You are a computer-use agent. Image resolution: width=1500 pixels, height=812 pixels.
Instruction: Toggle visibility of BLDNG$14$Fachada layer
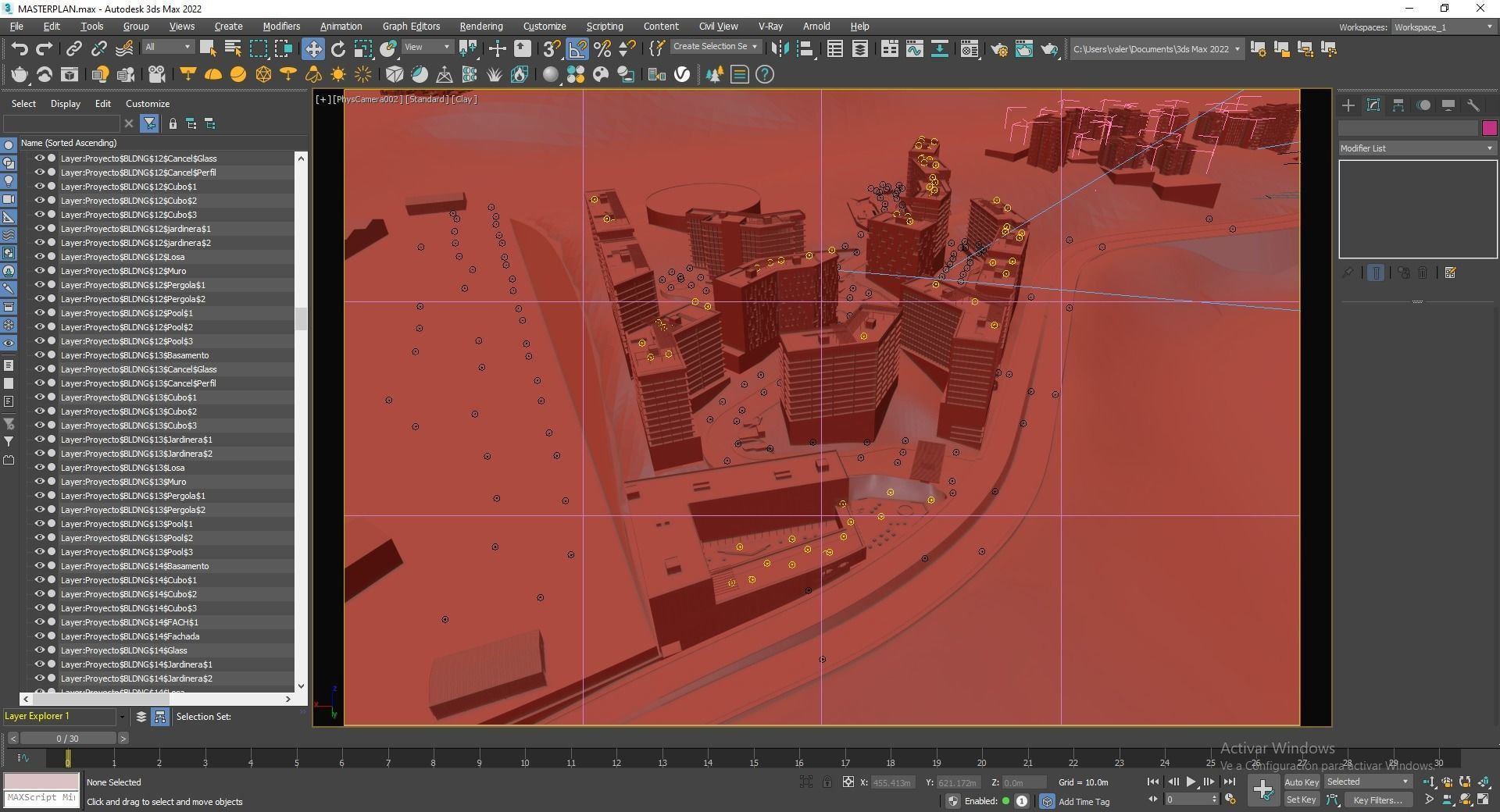click(38, 636)
